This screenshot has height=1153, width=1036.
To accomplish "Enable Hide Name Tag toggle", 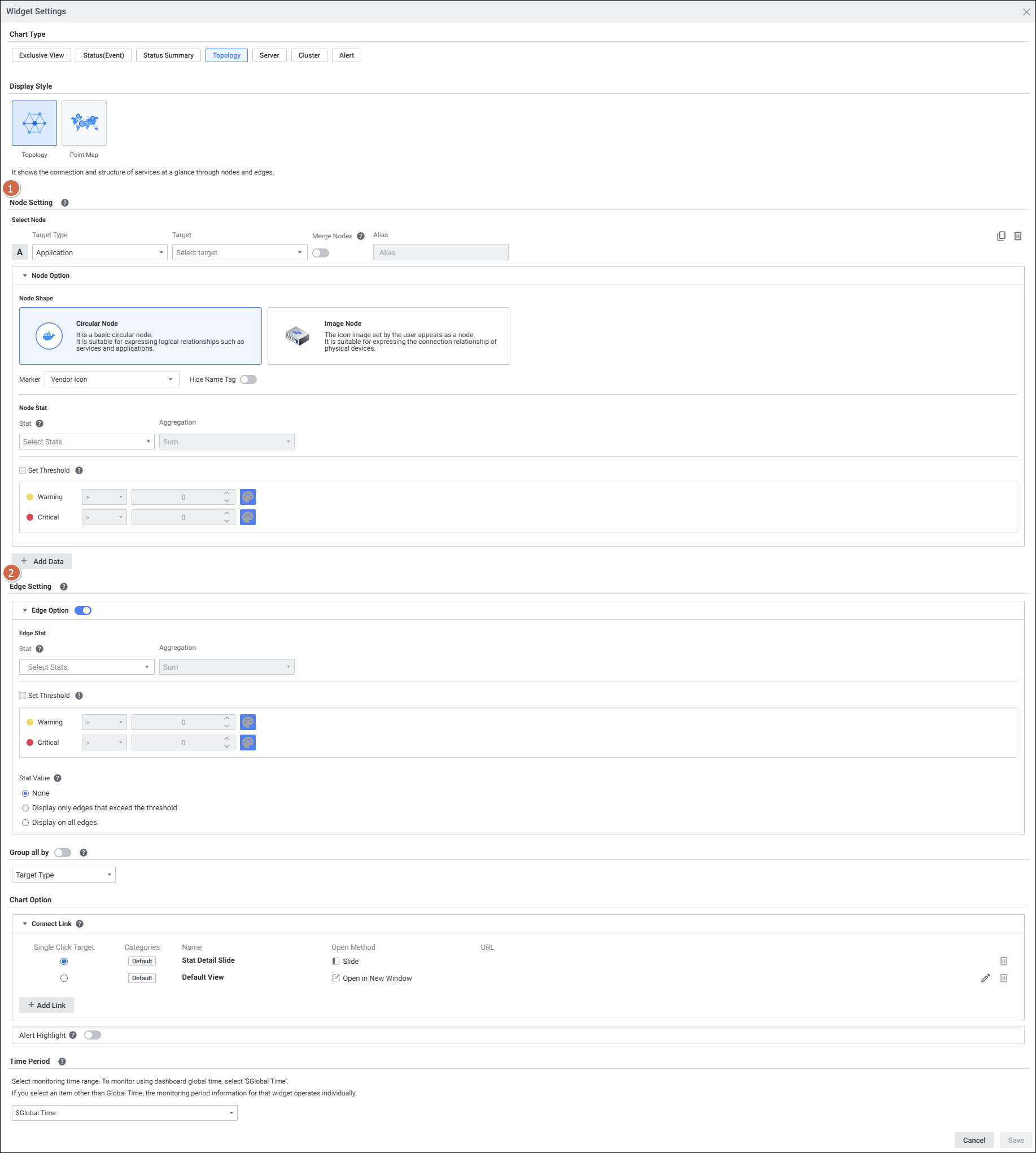I will [248, 379].
